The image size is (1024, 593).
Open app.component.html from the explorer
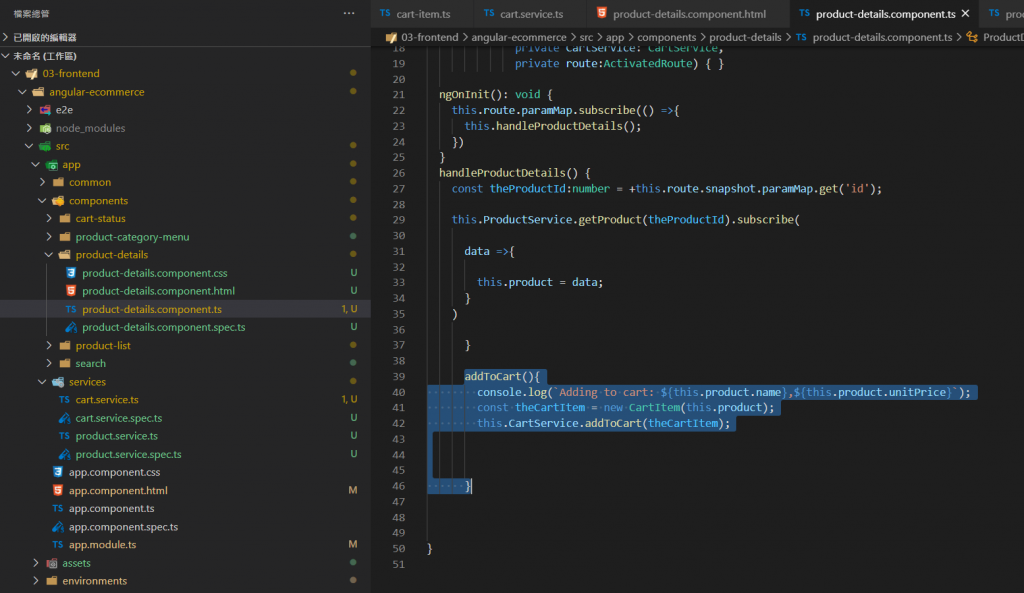click(x=118, y=491)
